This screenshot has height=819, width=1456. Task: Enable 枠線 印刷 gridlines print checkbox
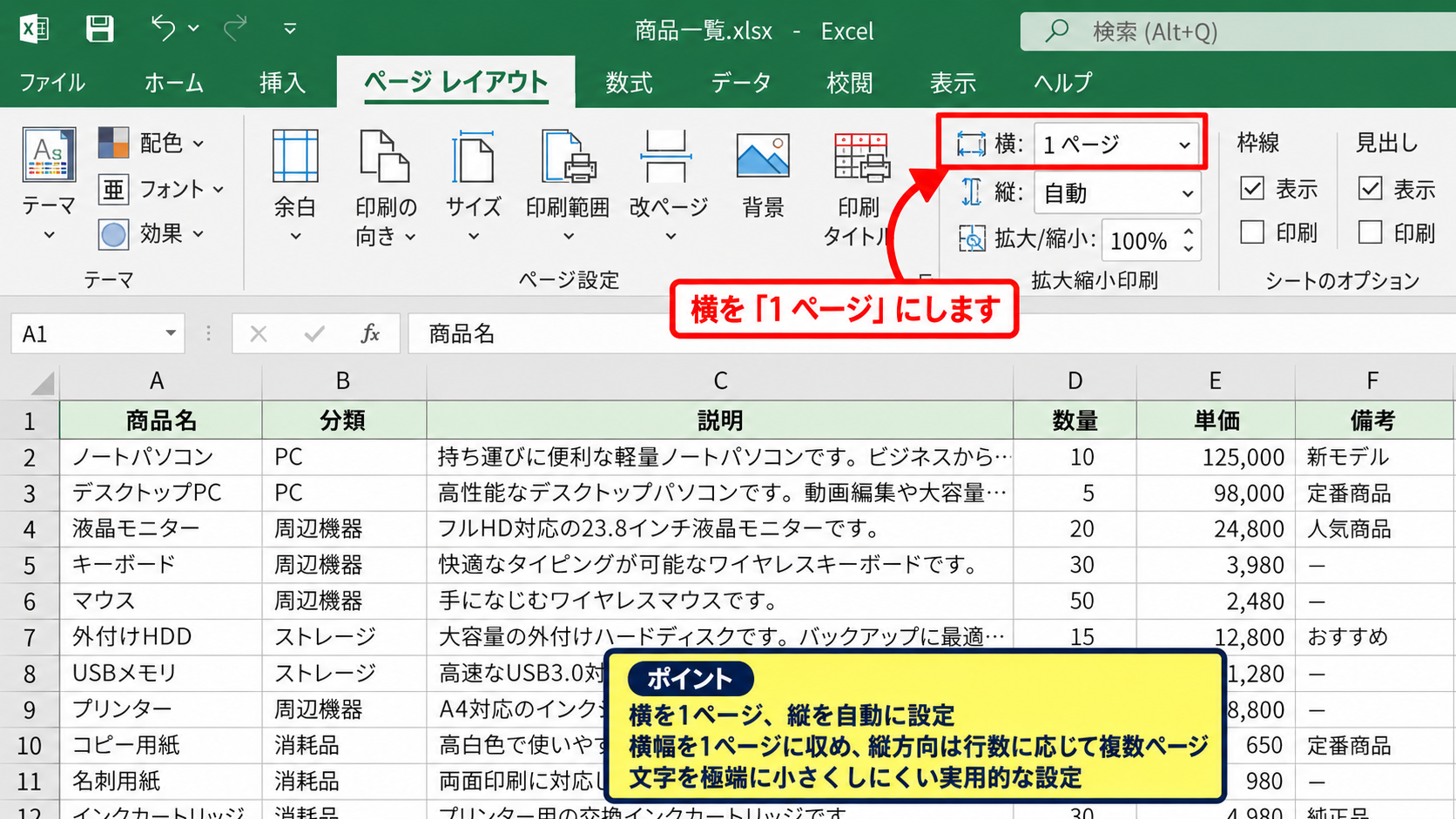point(1252,232)
